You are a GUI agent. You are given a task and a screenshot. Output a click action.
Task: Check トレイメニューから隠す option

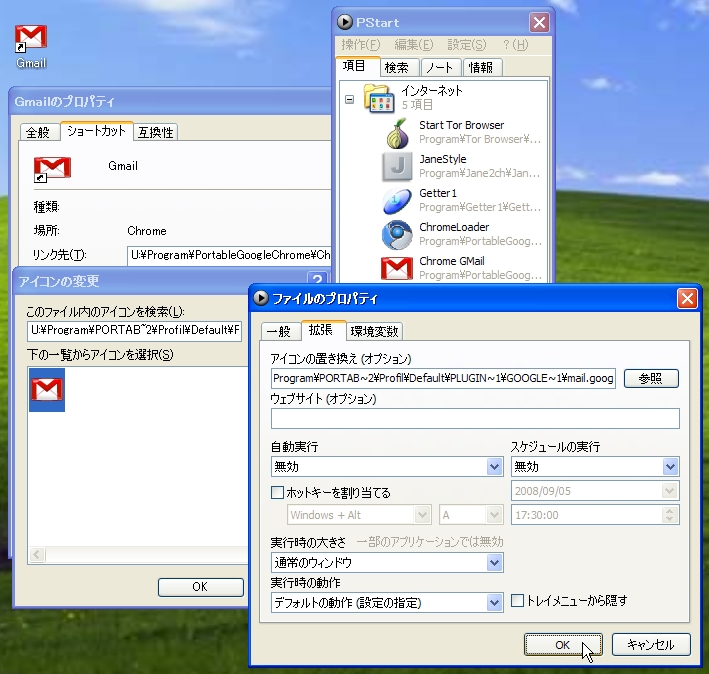[x=517, y=601]
